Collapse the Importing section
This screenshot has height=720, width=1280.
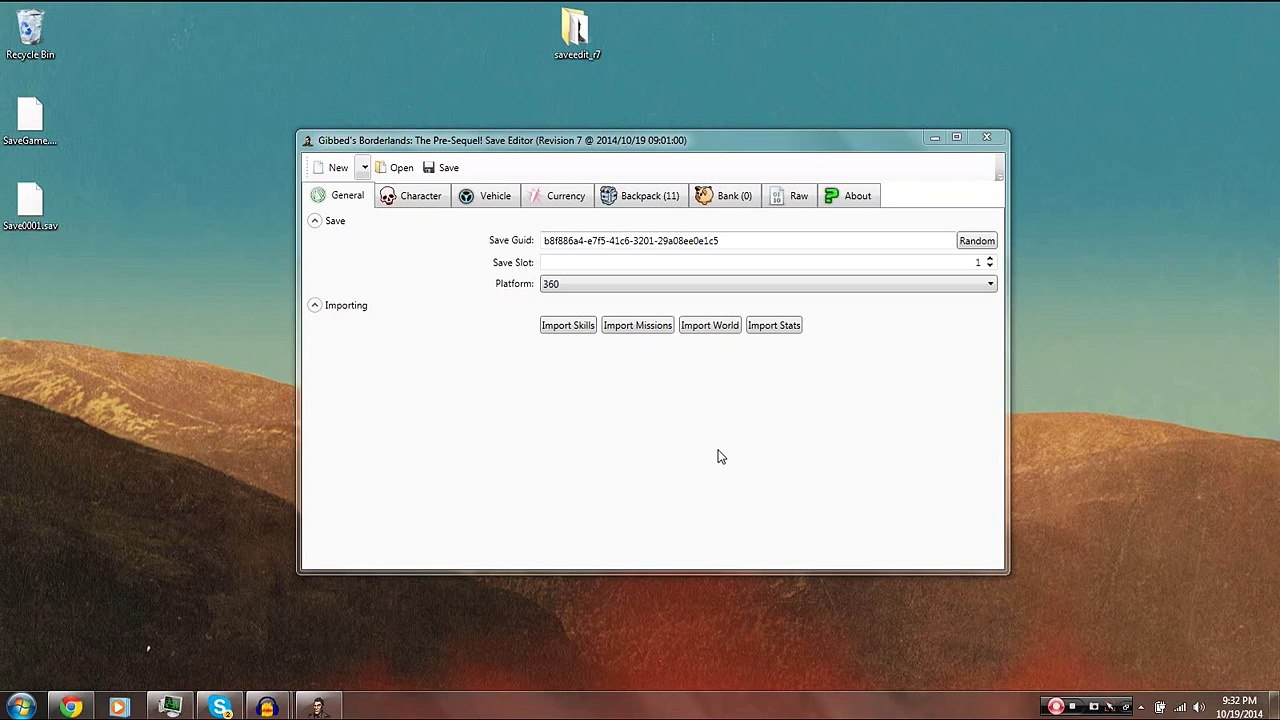[314, 305]
